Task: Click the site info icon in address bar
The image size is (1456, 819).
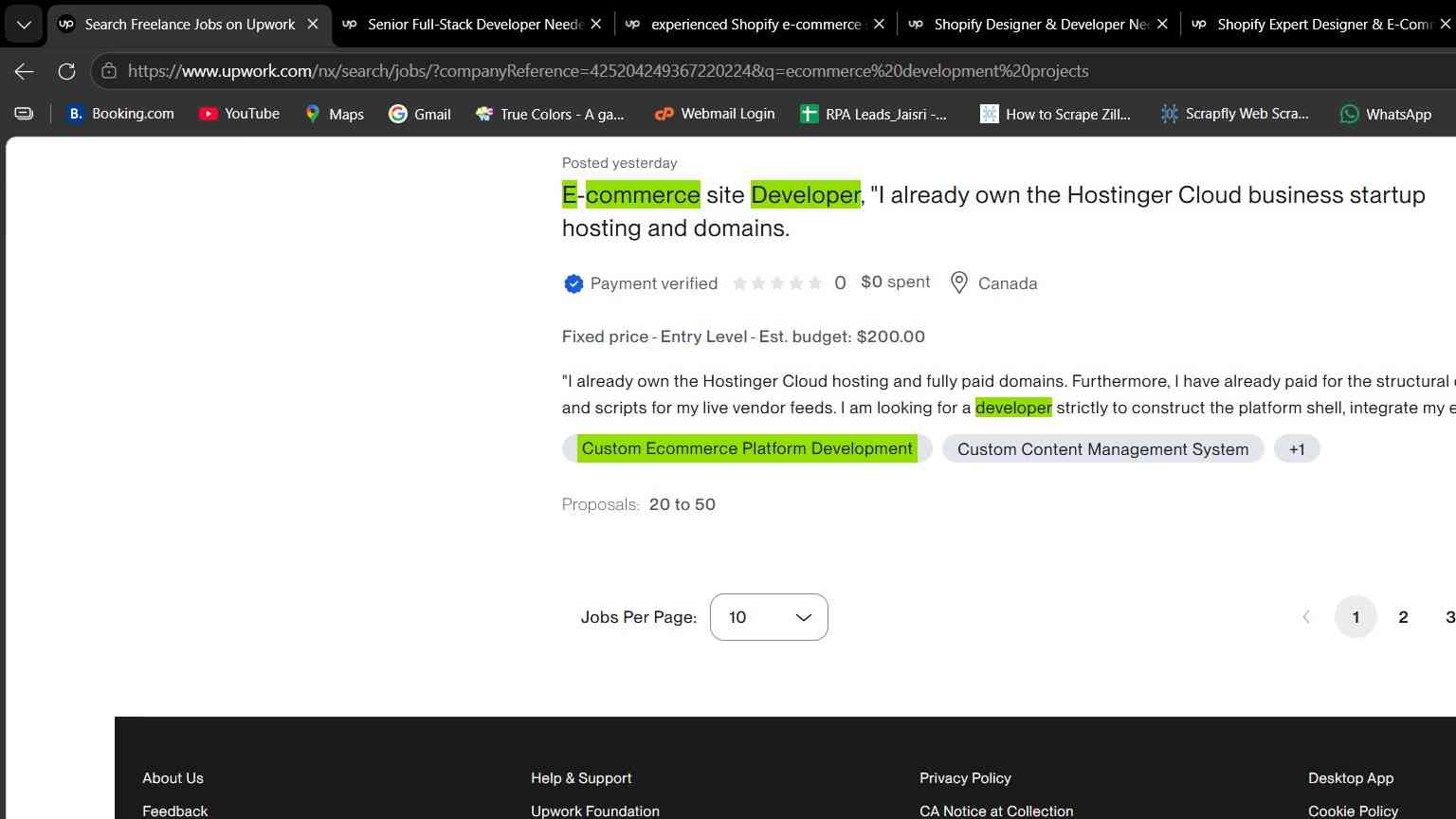Action: pos(109,71)
